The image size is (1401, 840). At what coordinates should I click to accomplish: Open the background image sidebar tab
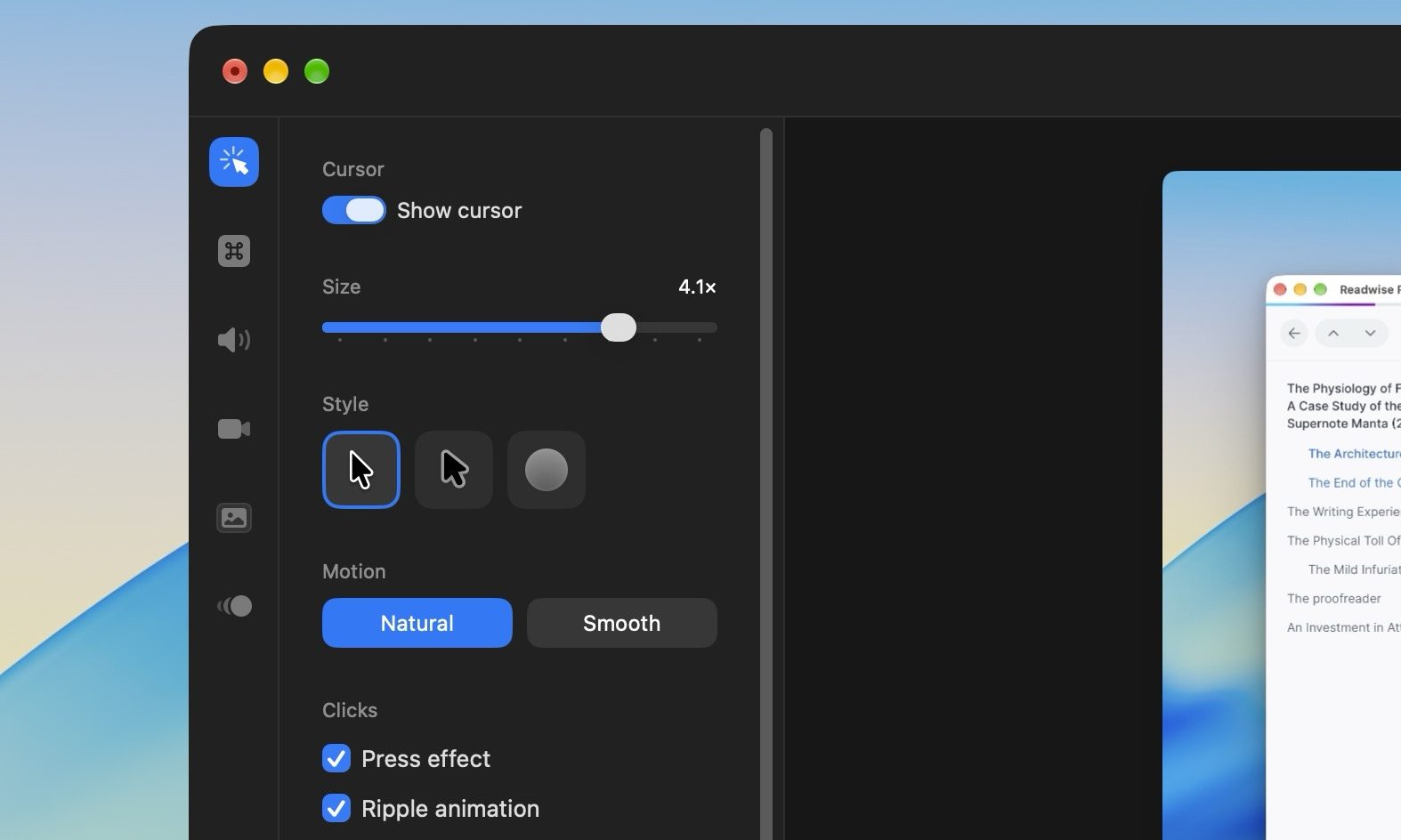click(x=234, y=518)
